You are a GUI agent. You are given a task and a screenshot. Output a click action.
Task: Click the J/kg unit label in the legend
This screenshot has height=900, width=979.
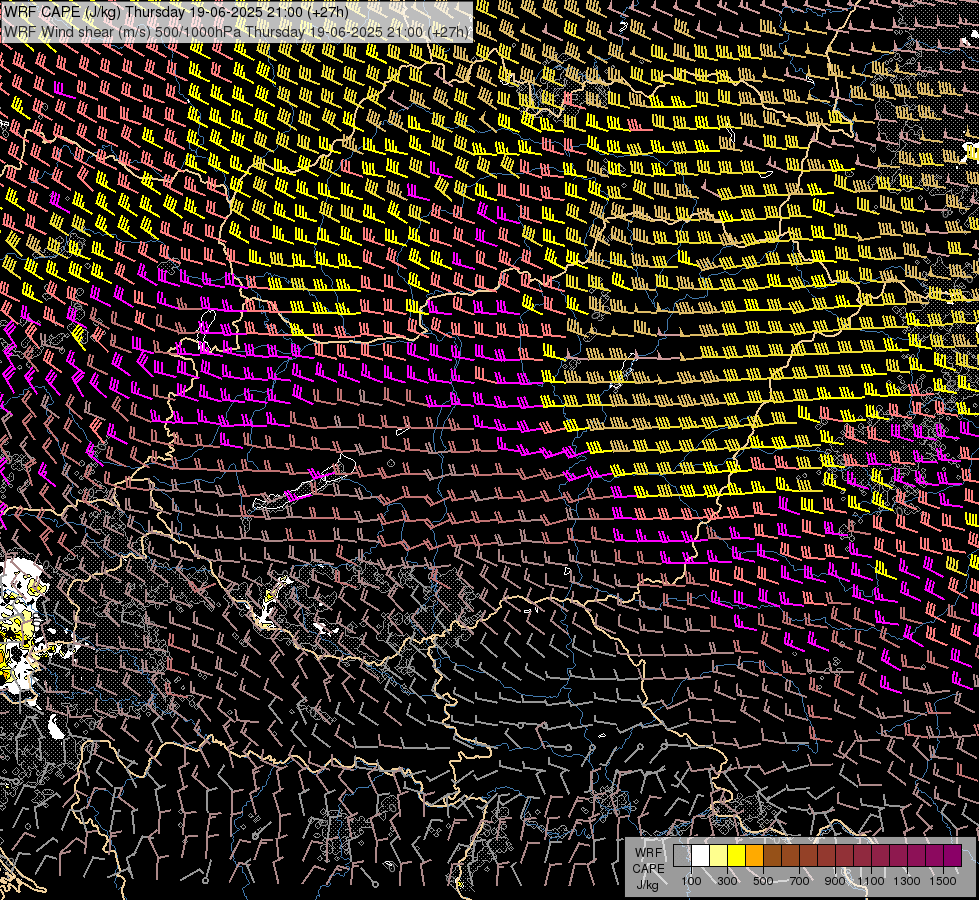pyautogui.click(x=647, y=885)
